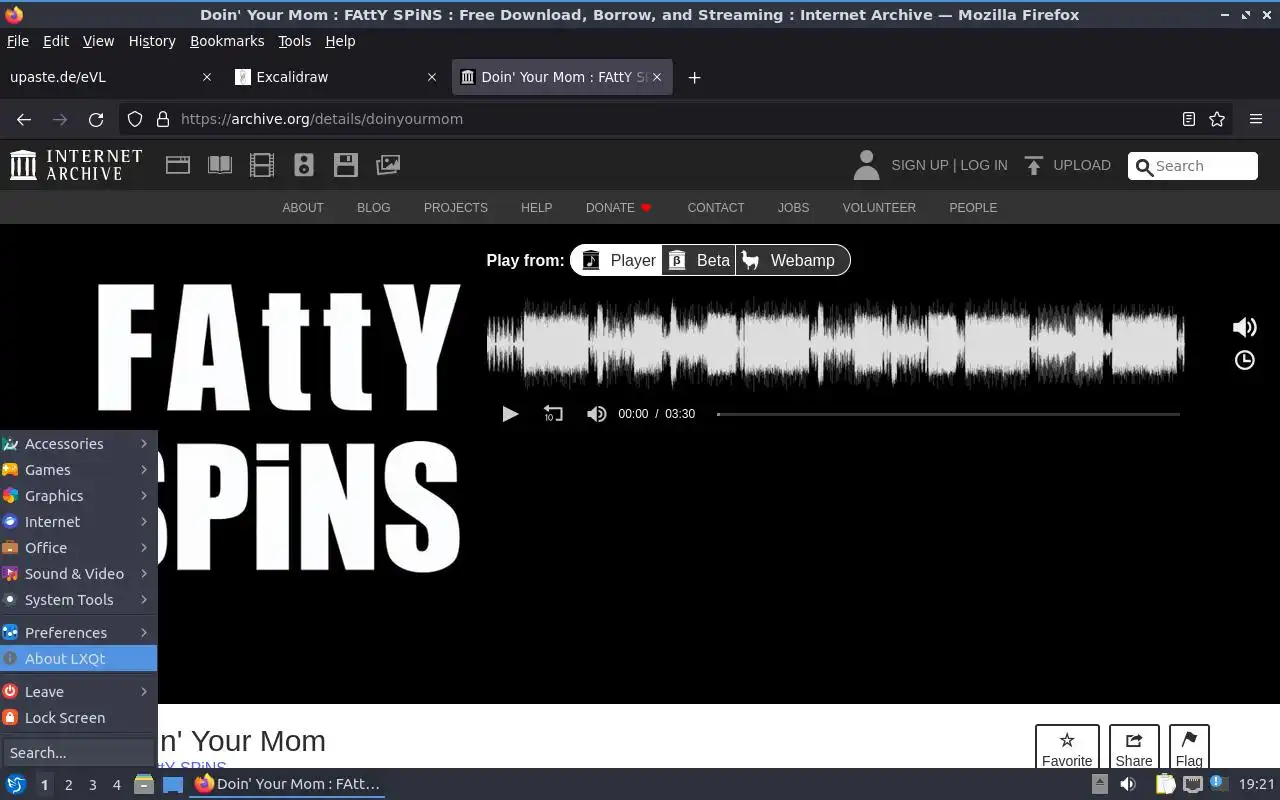1280x800 pixels.
Task: Click the SIGN UP link
Action: (x=919, y=165)
